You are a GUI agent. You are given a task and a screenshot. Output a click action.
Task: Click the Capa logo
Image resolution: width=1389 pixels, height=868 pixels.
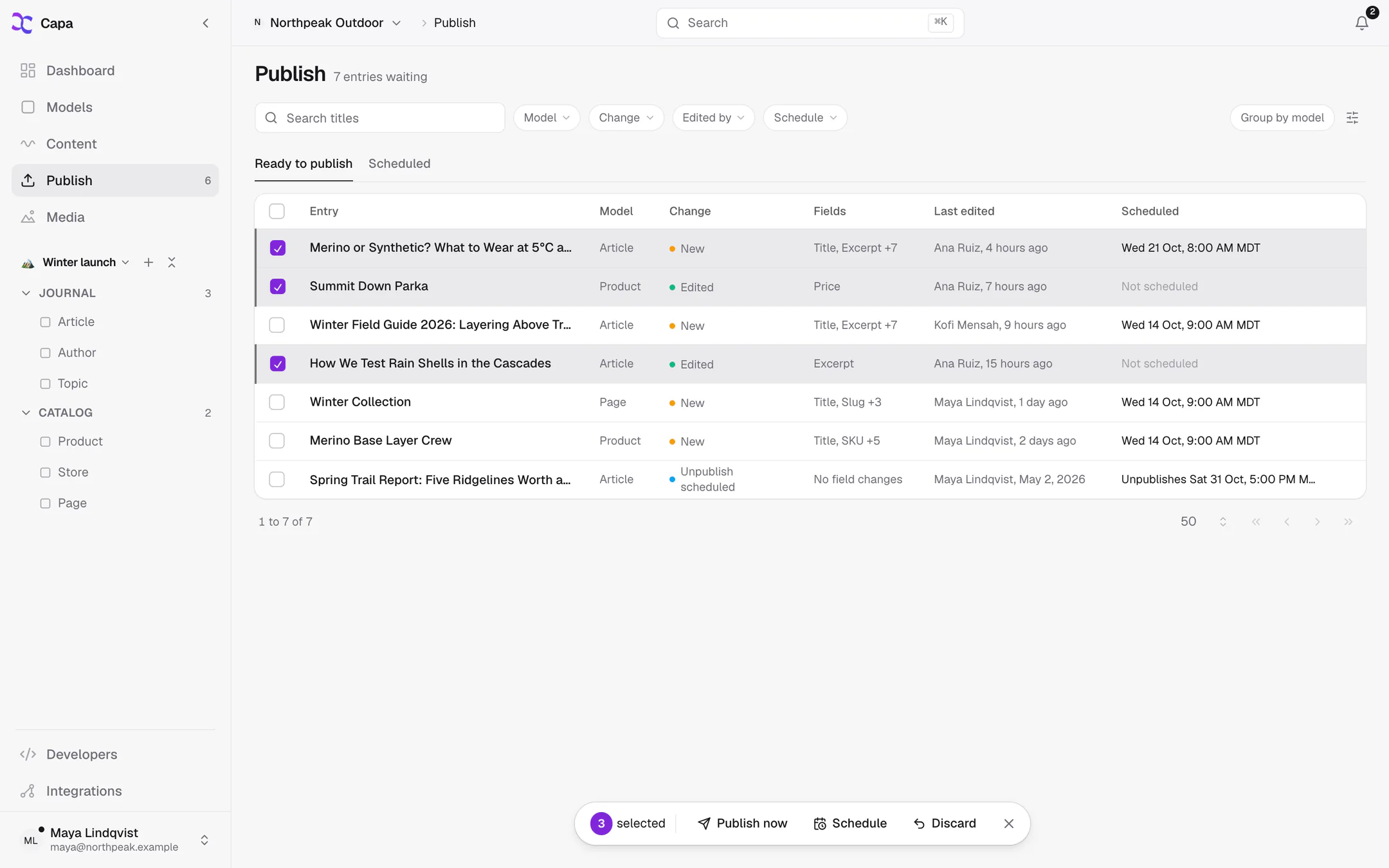tap(22, 23)
